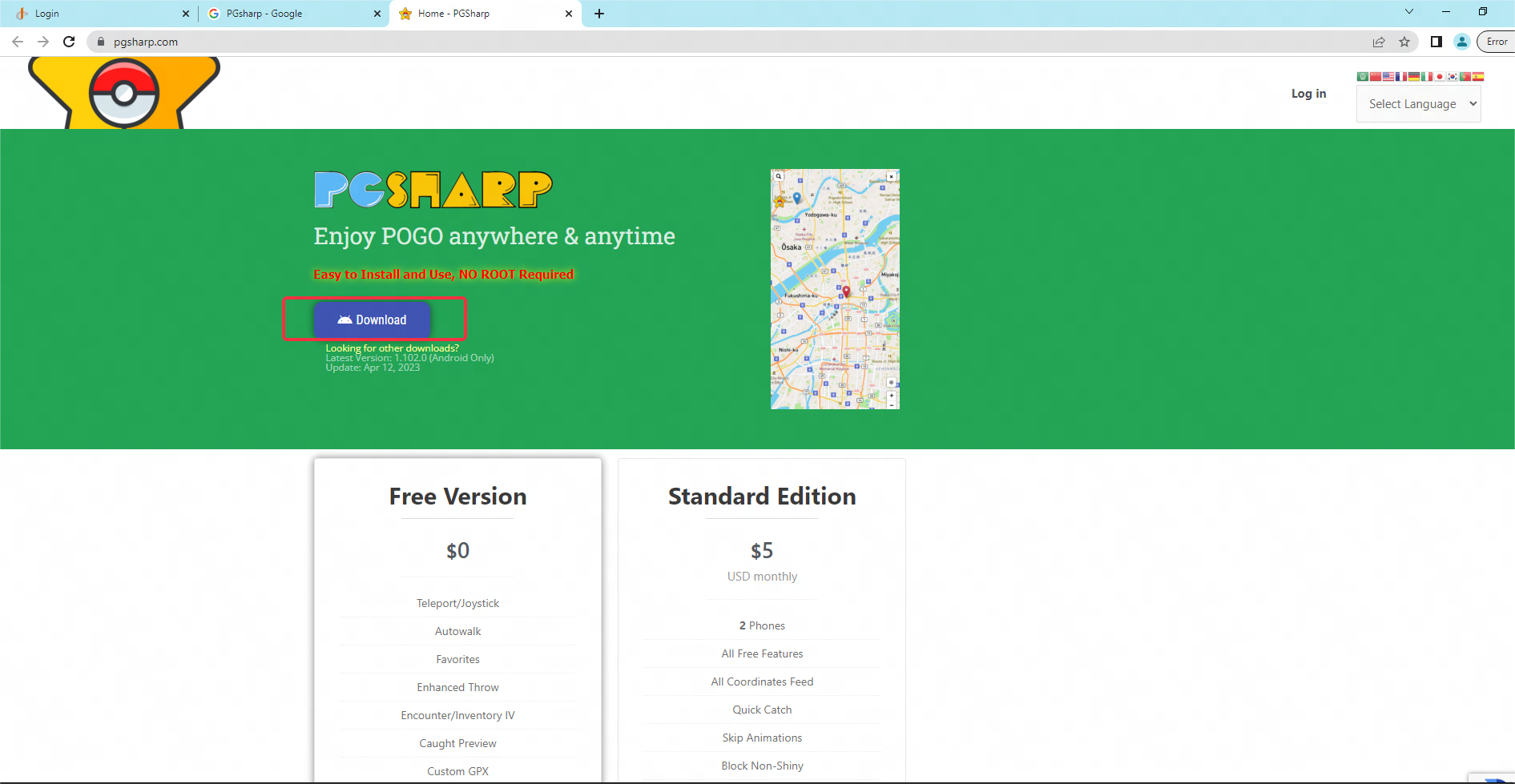Select the US flag for English
Viewport: 1515px width, 784px height.
coord(1388,76)
